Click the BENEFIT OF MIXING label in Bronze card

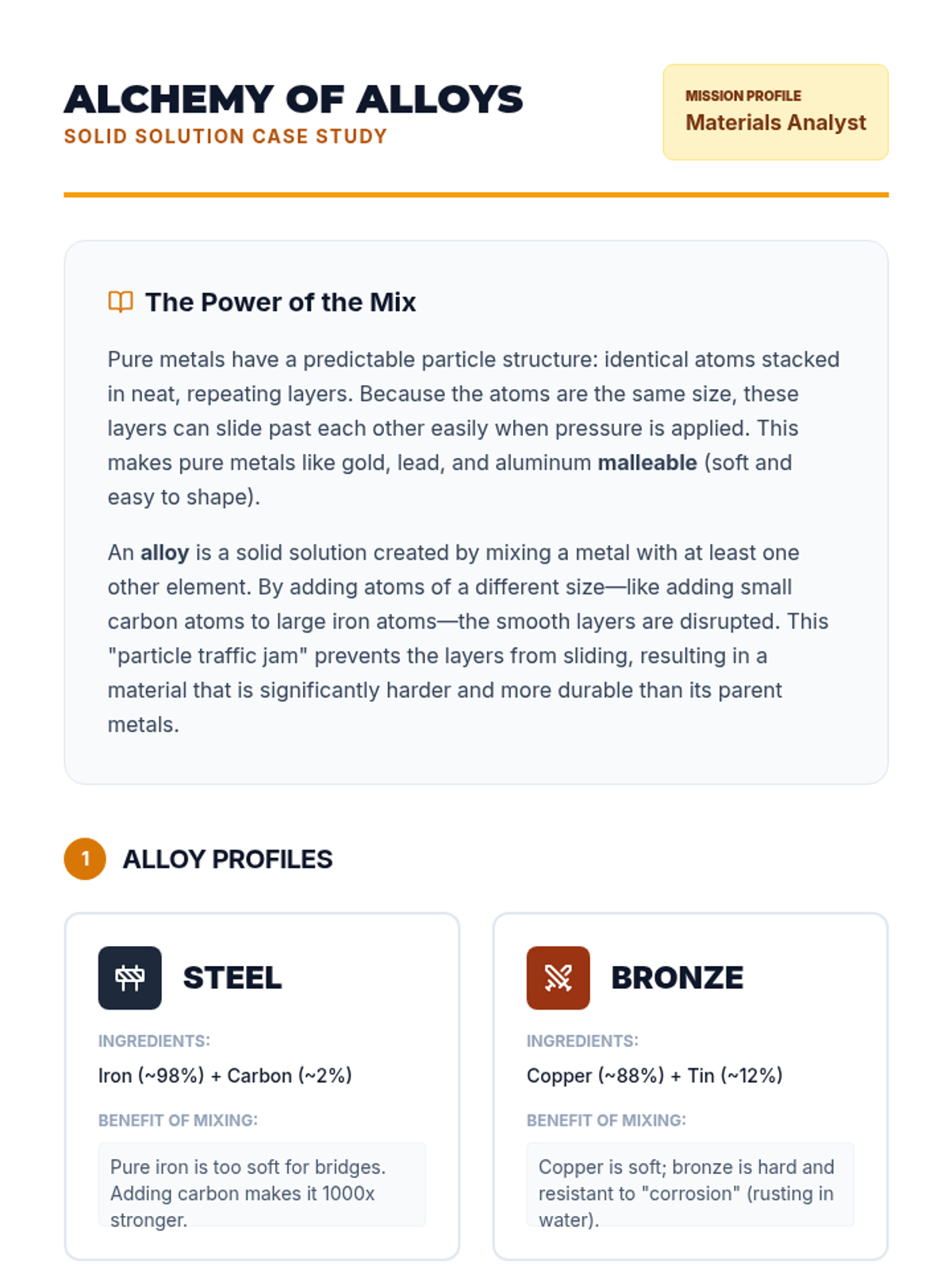pyautogui.click(x=606, y=1120)
